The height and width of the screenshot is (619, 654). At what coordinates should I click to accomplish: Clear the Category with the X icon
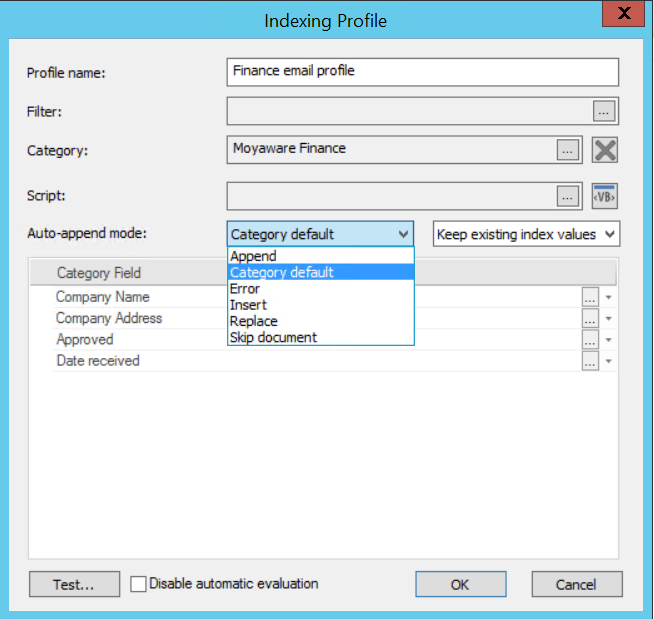pyautogui.click(x=604, y=150)
